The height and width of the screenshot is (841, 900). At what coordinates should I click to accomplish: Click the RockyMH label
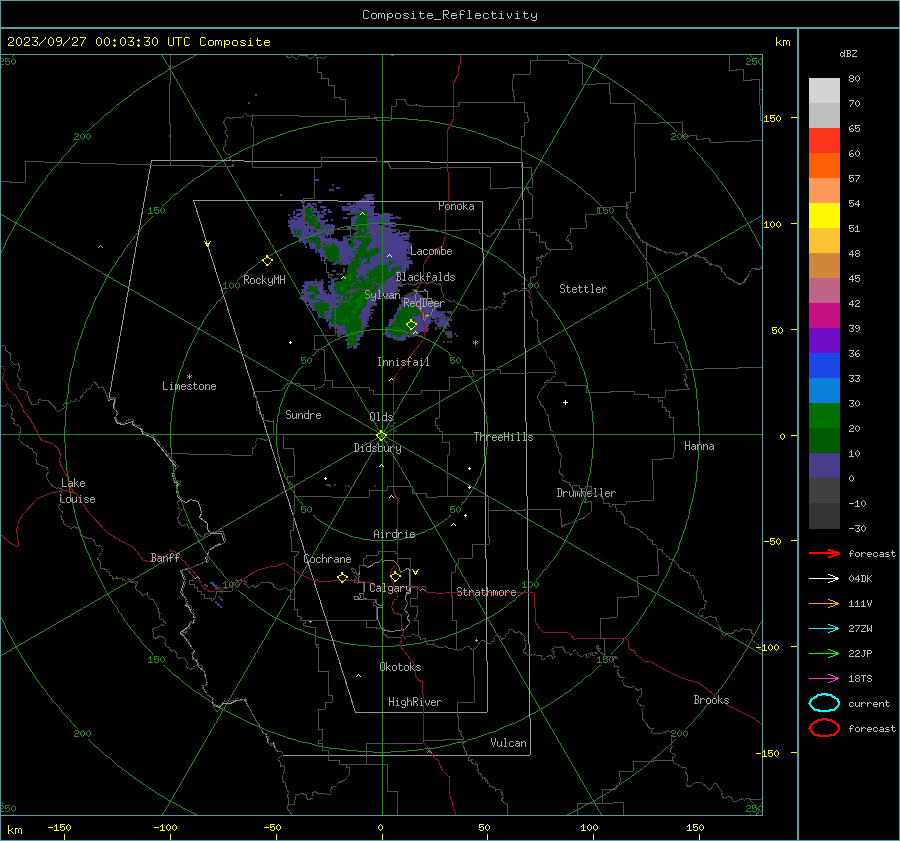264,280
